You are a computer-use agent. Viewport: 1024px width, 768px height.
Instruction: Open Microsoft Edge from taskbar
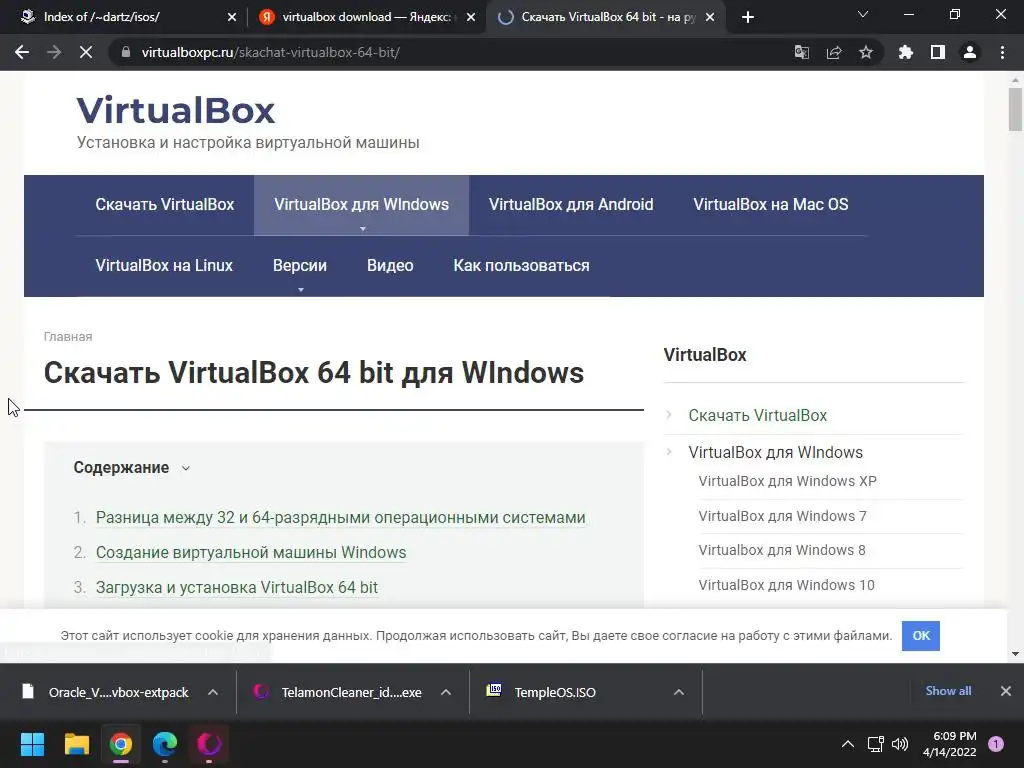pos(165,744)
